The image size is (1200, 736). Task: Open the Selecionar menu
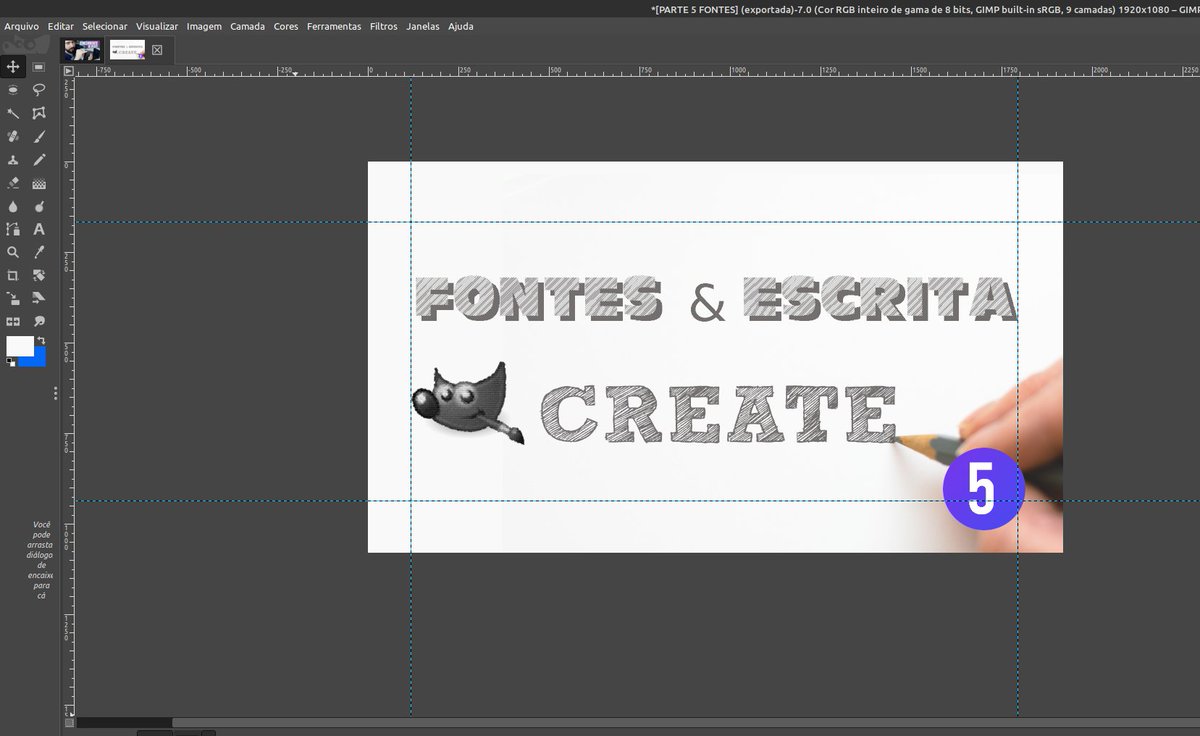(x=105, y=26)
